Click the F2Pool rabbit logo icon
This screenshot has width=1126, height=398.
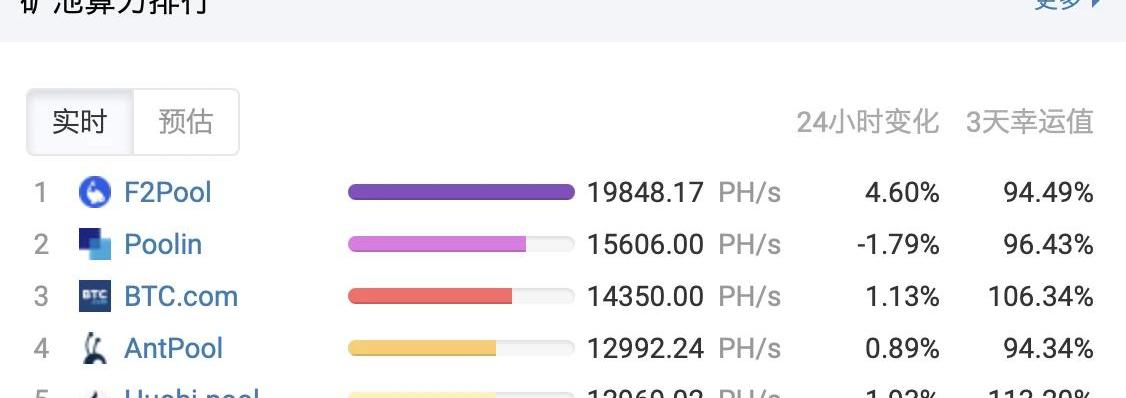(x=95, y=193)
